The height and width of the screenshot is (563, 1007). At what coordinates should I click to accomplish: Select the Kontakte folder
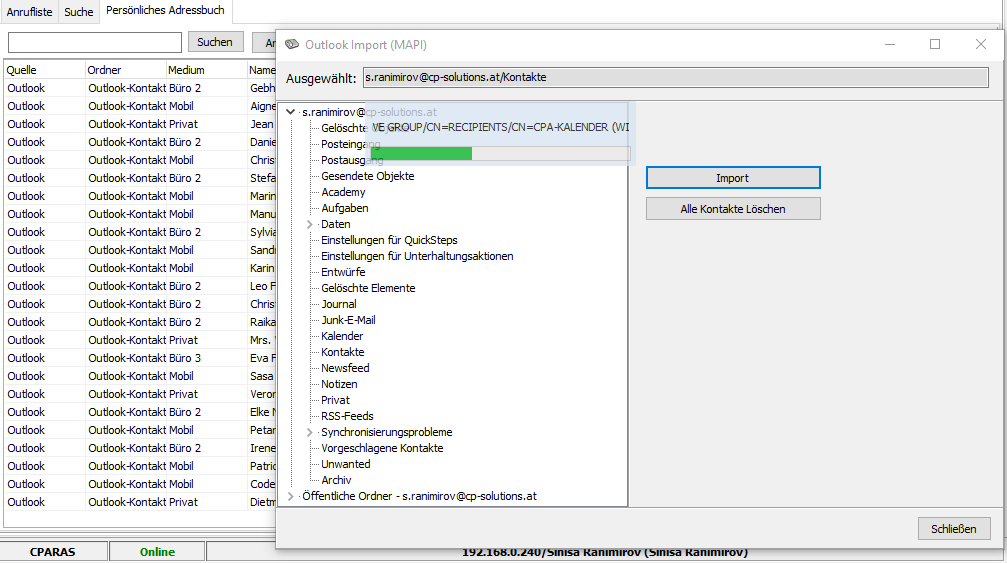click(x=342, y=352)
